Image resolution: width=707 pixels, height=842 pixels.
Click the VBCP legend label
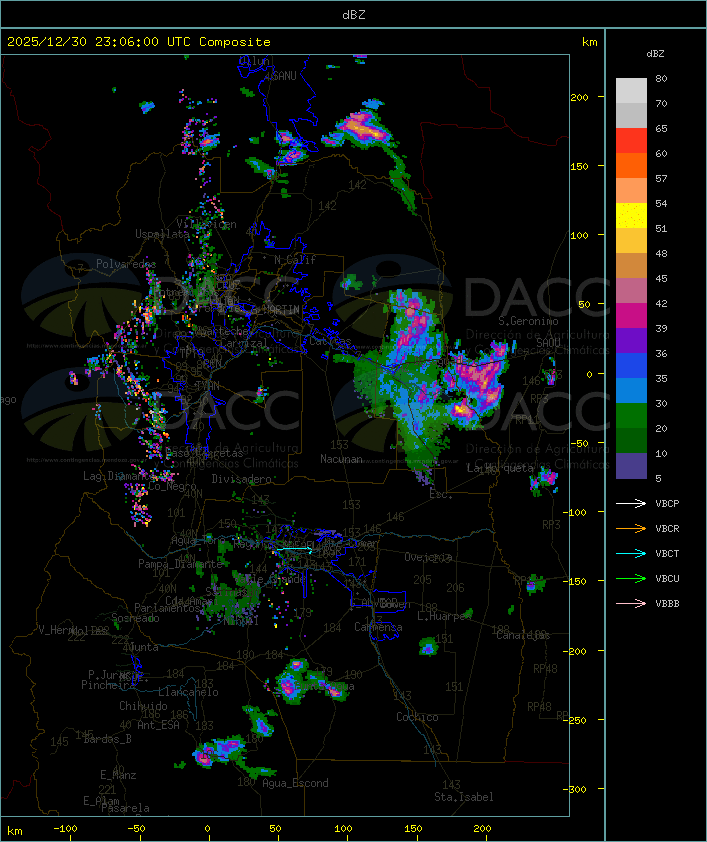pyautogui.click(x=667, y=503)
